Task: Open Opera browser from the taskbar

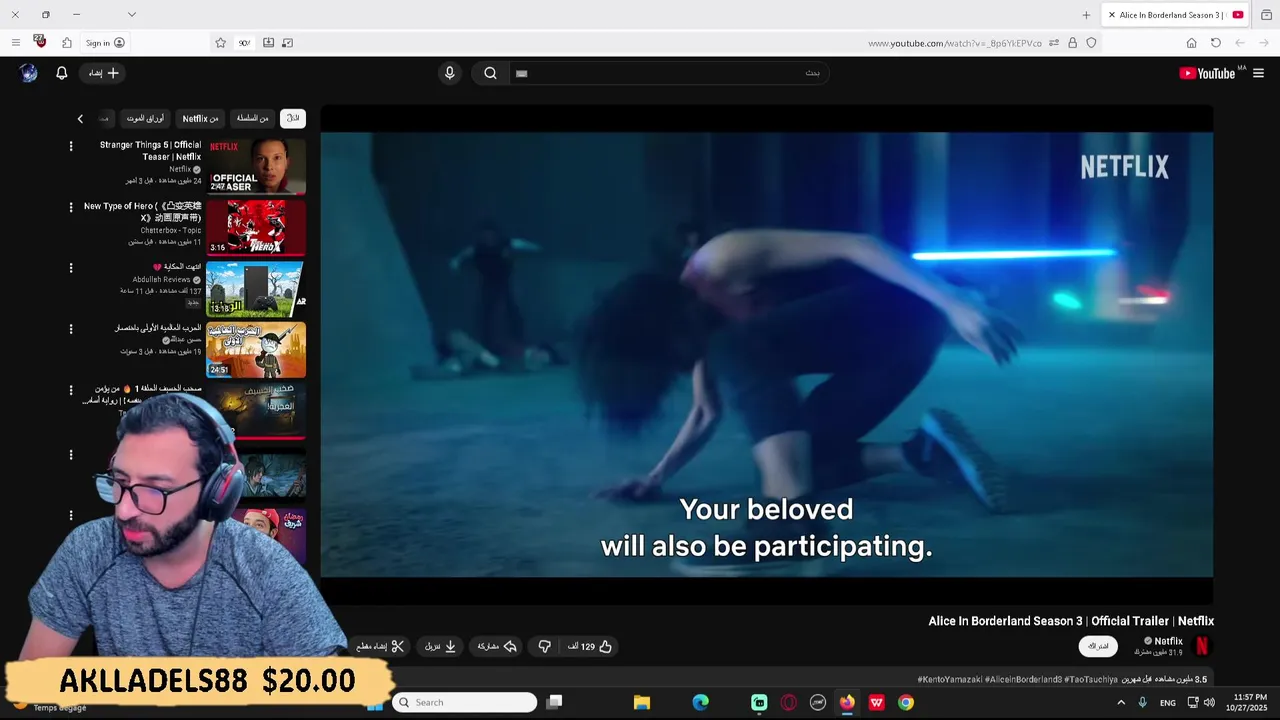Action: pos(789,702)
